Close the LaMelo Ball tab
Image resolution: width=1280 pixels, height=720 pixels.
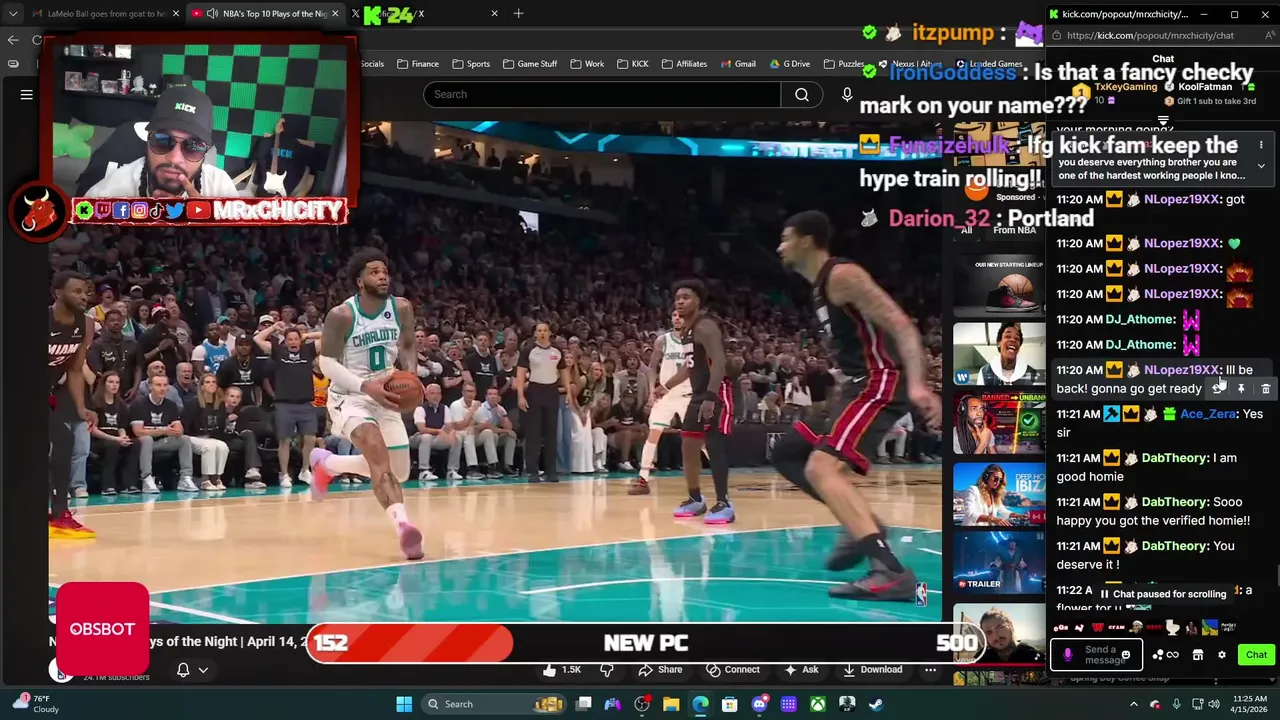tap(176, 14)
